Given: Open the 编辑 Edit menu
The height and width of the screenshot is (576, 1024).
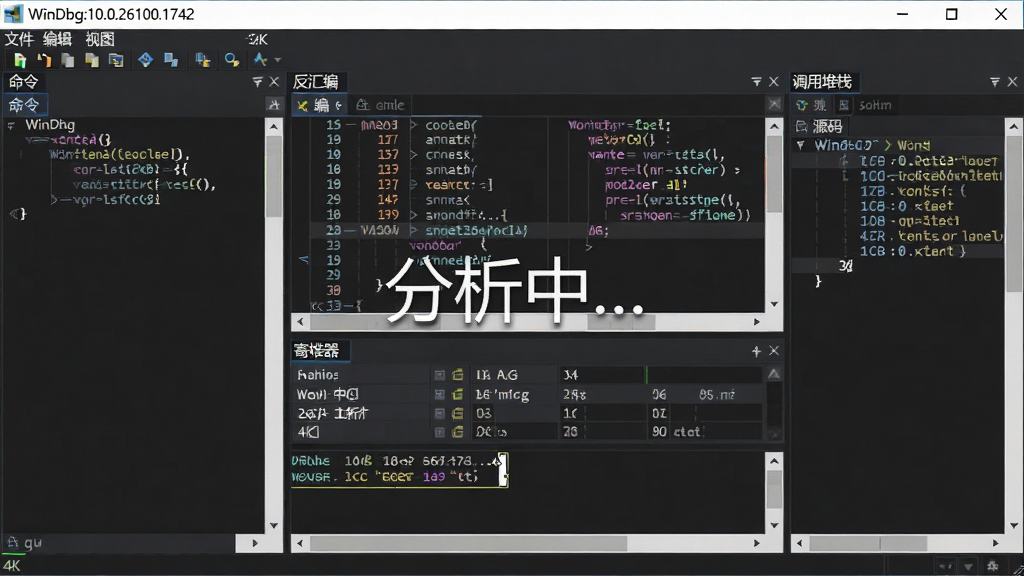Looking at the screenshot, I should click(x=57, y=39).
